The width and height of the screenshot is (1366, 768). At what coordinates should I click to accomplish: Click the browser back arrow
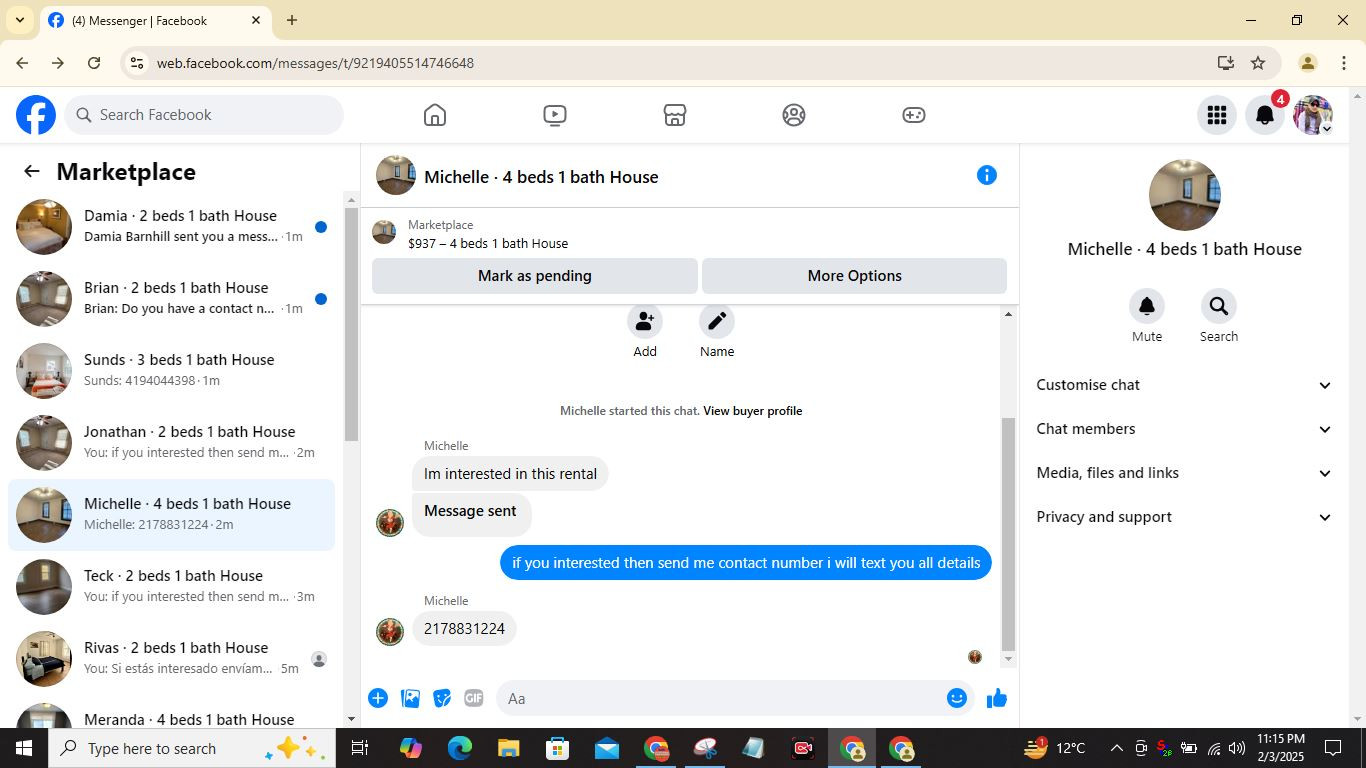[22, 63]
